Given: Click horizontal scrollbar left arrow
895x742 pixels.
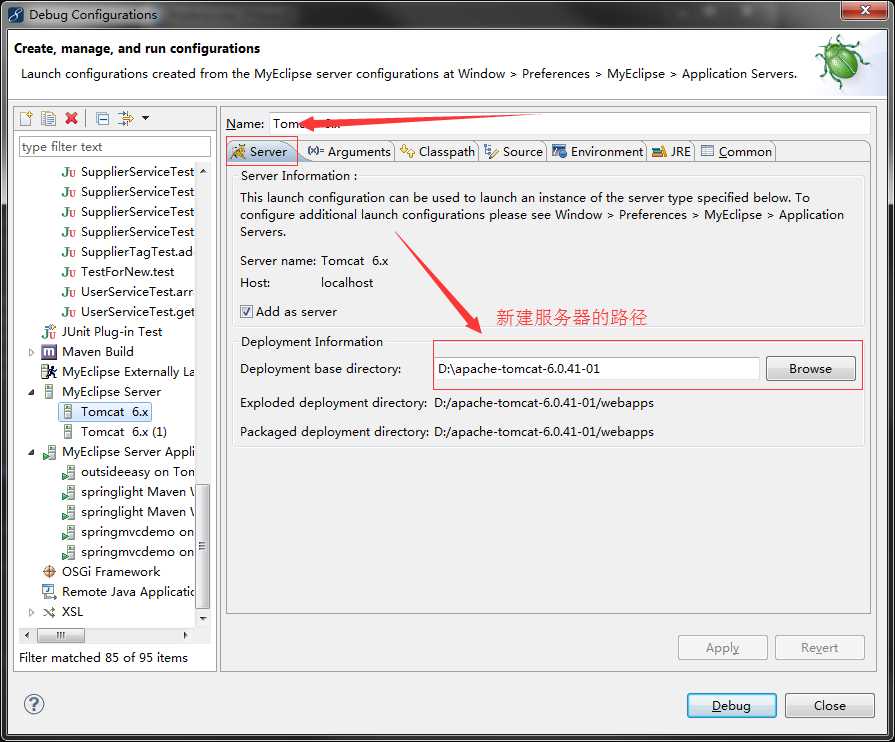Looking at the screenshot, I should [x=27, y=635].
